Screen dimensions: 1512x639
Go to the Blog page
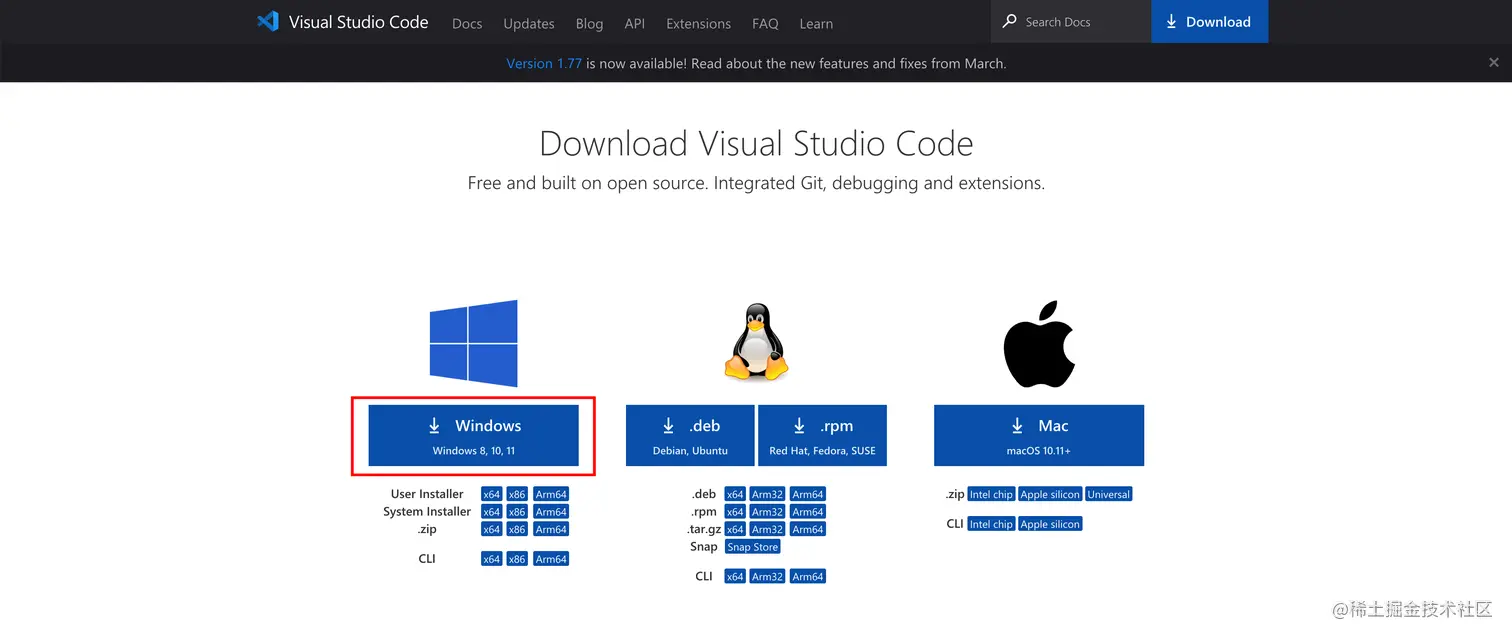(x=589, y=23)
